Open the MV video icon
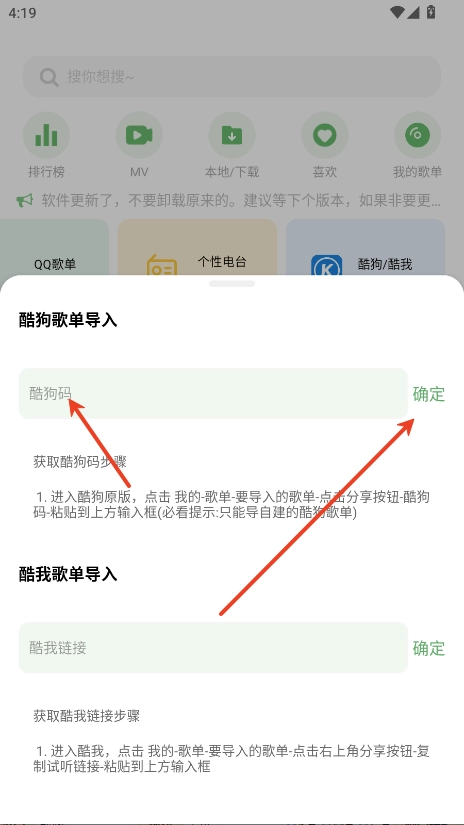The height and width of the screenshot is (825, 464). 139,135
